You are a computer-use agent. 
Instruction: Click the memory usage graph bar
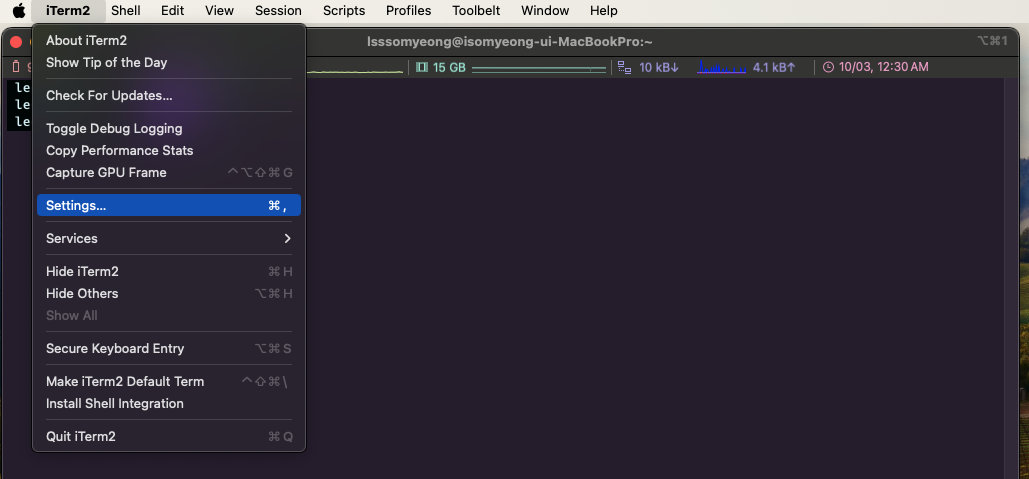click(x=539, y=68)
